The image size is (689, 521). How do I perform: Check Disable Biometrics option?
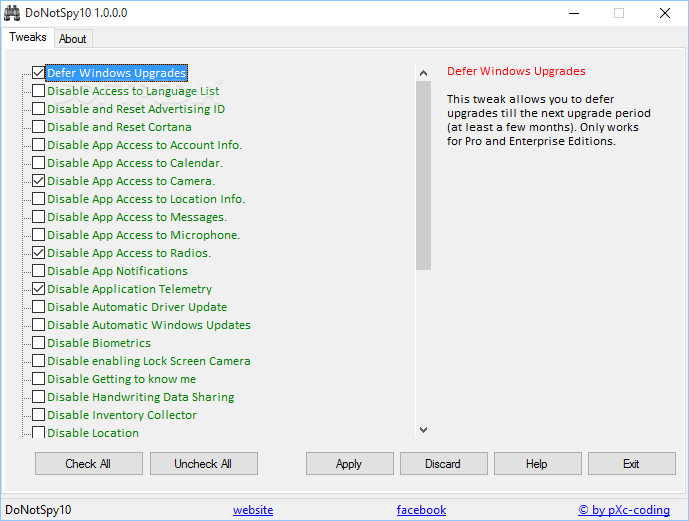38,343
